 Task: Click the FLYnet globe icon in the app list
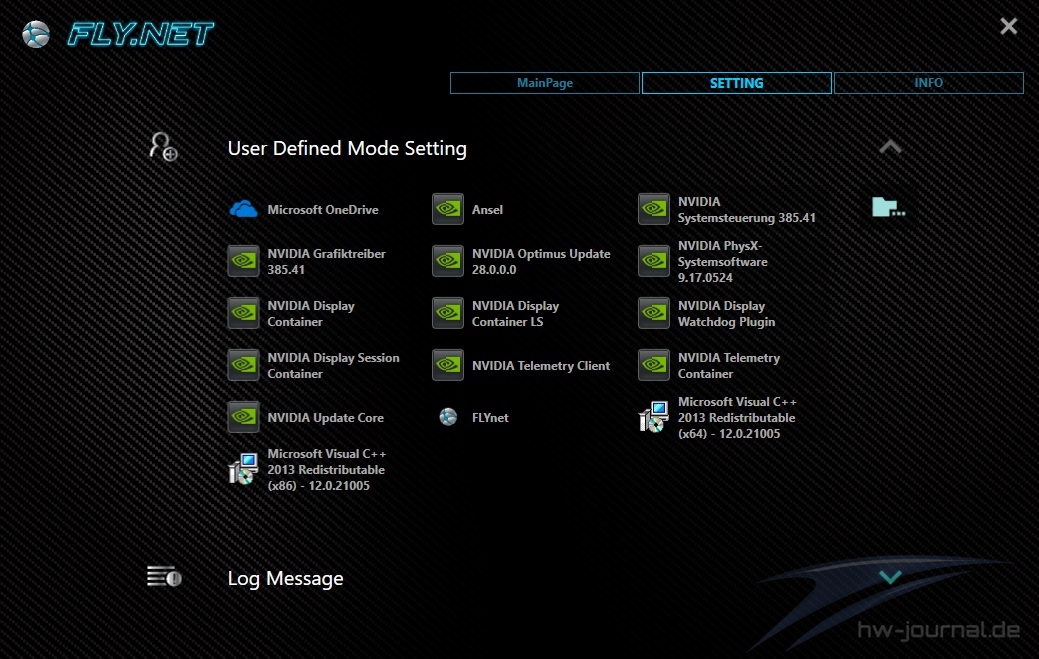pos(448,417)
